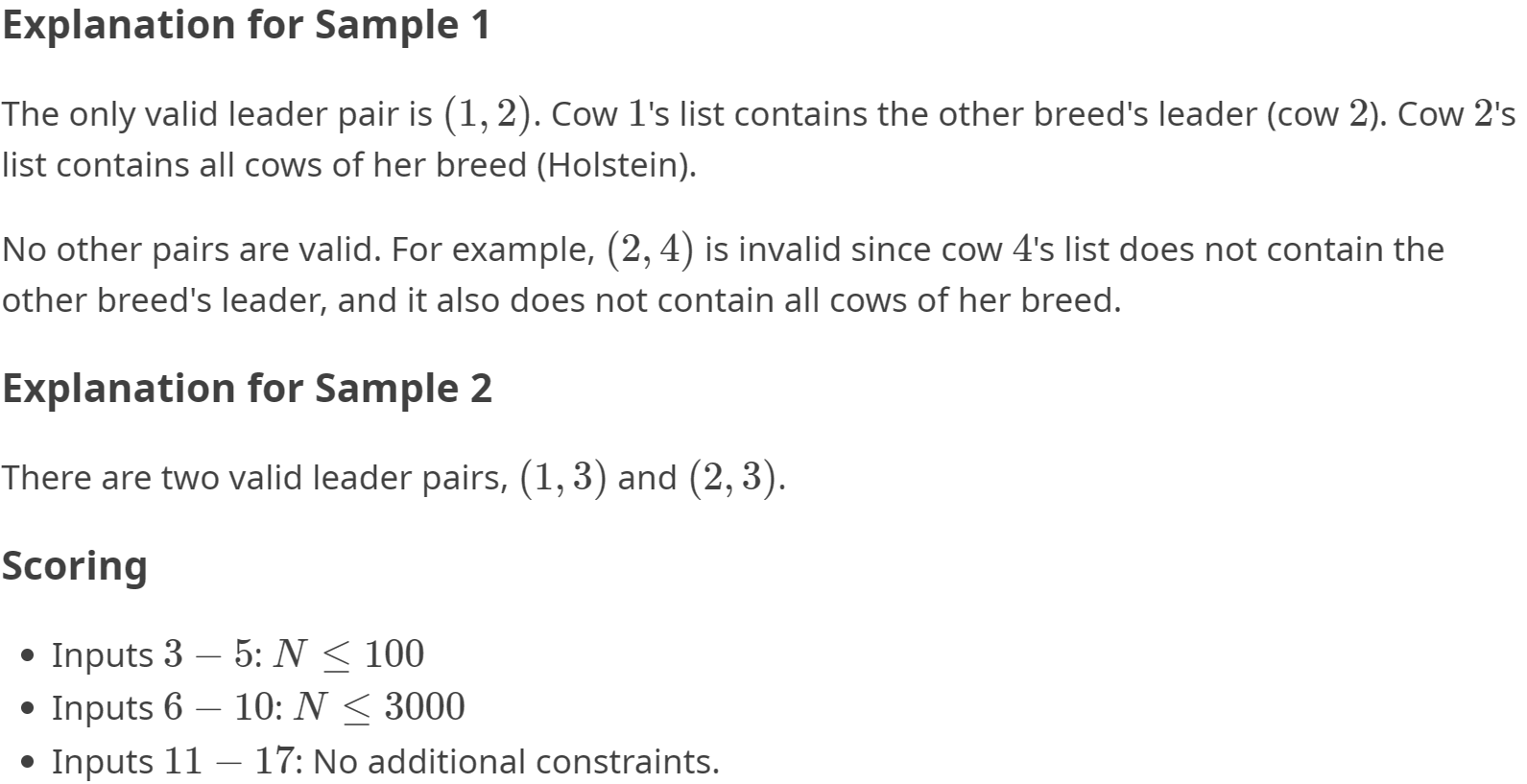1527x784 pixels.
Task: Click the "N ≤ 100" constraint
Action: click(x=348, y=654)
